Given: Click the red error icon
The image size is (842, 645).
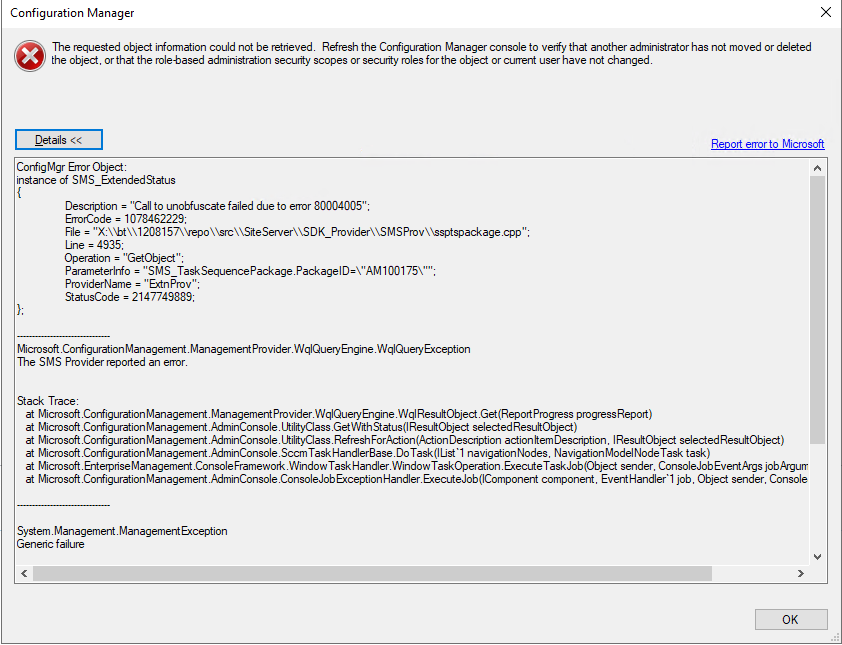Looking at the screenshot, I should pos(29,55).
